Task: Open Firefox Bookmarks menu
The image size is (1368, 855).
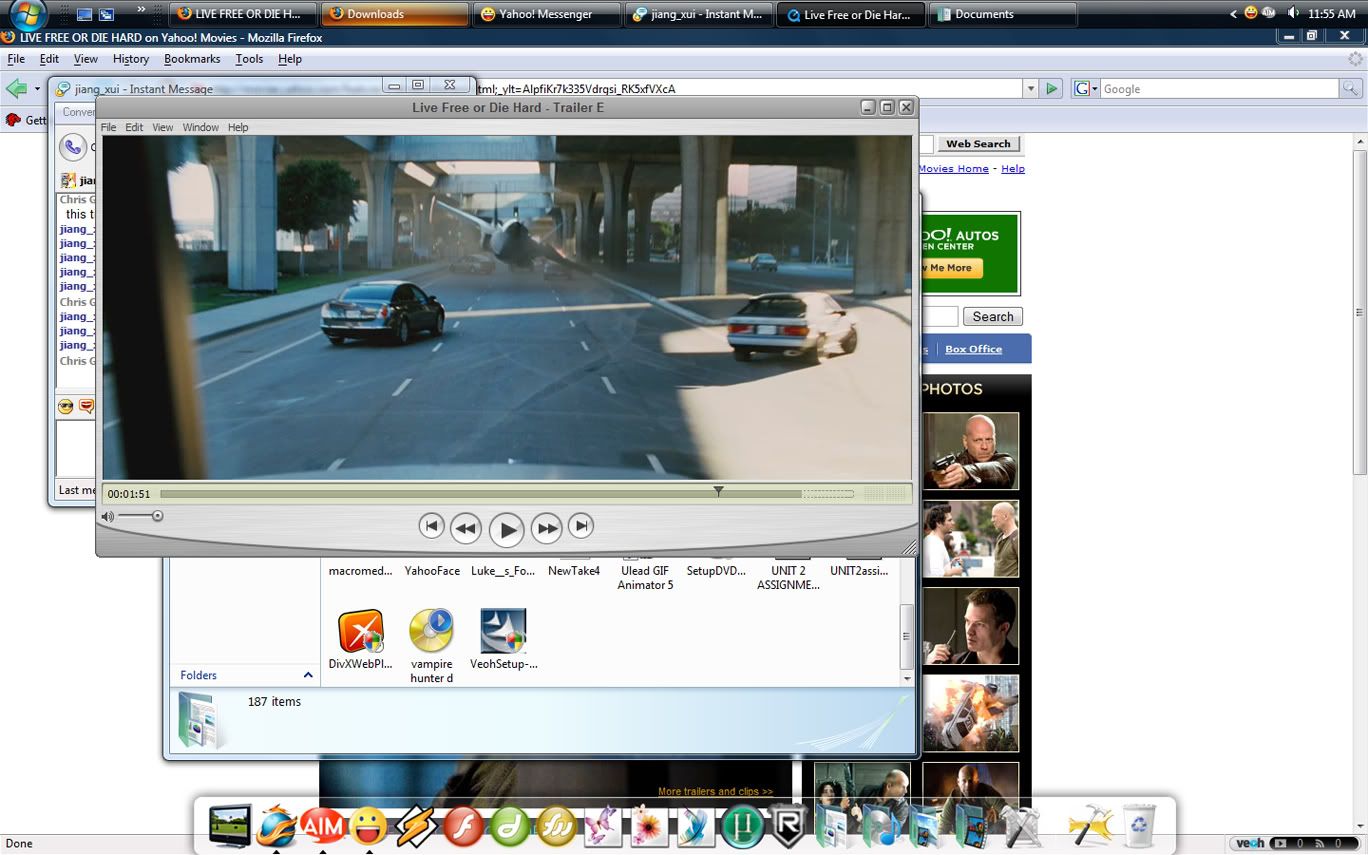Action: click(x=192, y=59)
